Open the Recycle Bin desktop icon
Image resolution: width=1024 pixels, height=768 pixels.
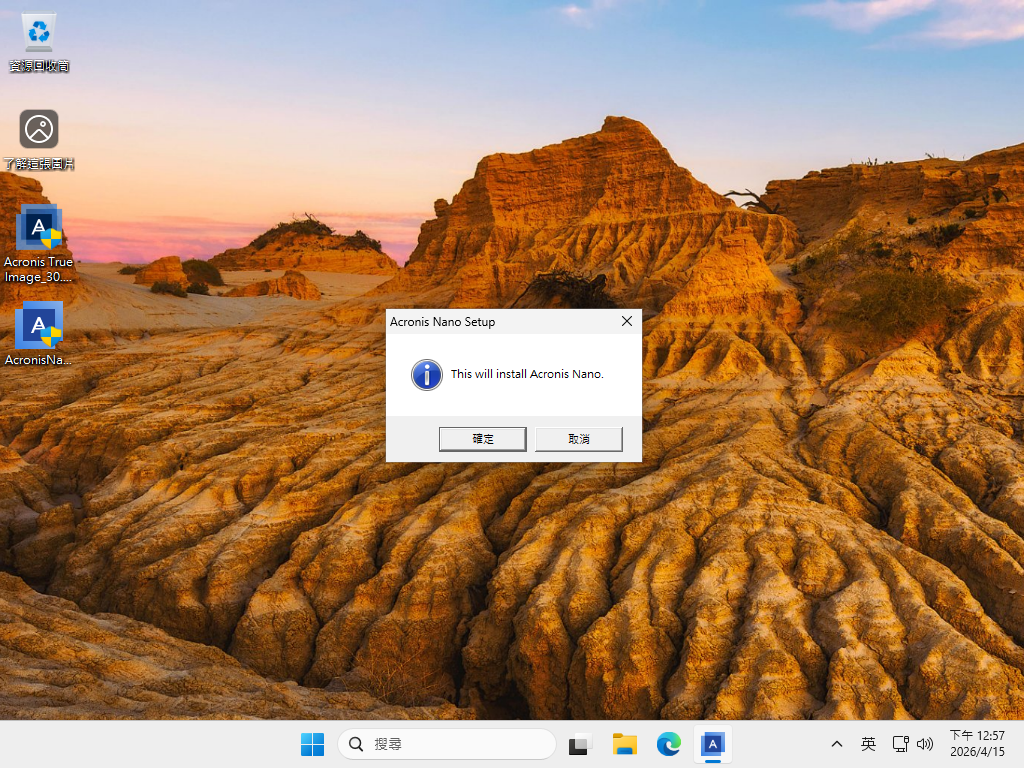point(39,34)
